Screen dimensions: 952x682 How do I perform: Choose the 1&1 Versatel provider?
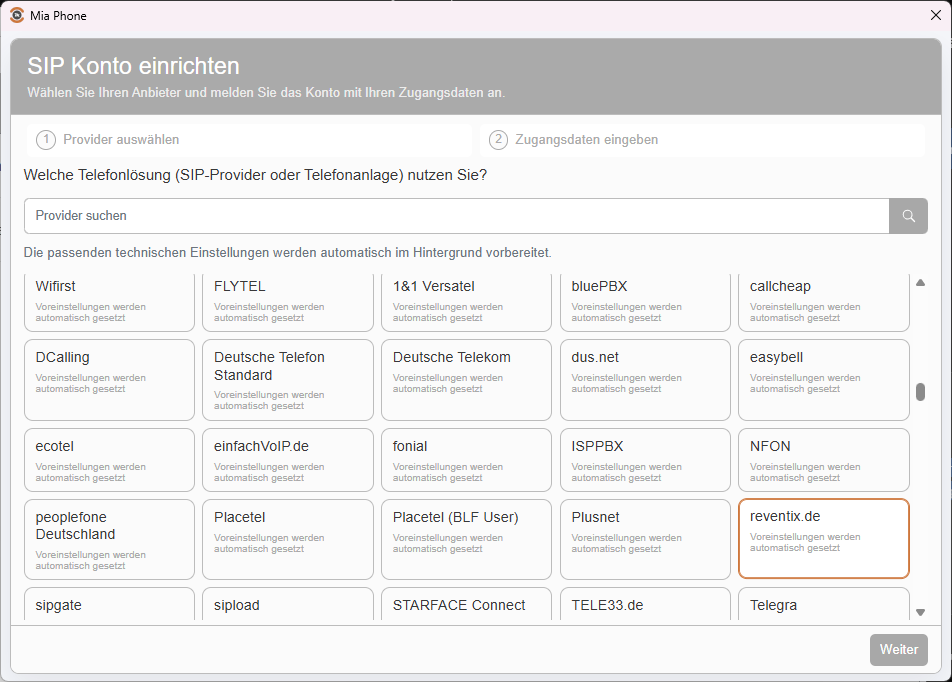pos(466,302)
